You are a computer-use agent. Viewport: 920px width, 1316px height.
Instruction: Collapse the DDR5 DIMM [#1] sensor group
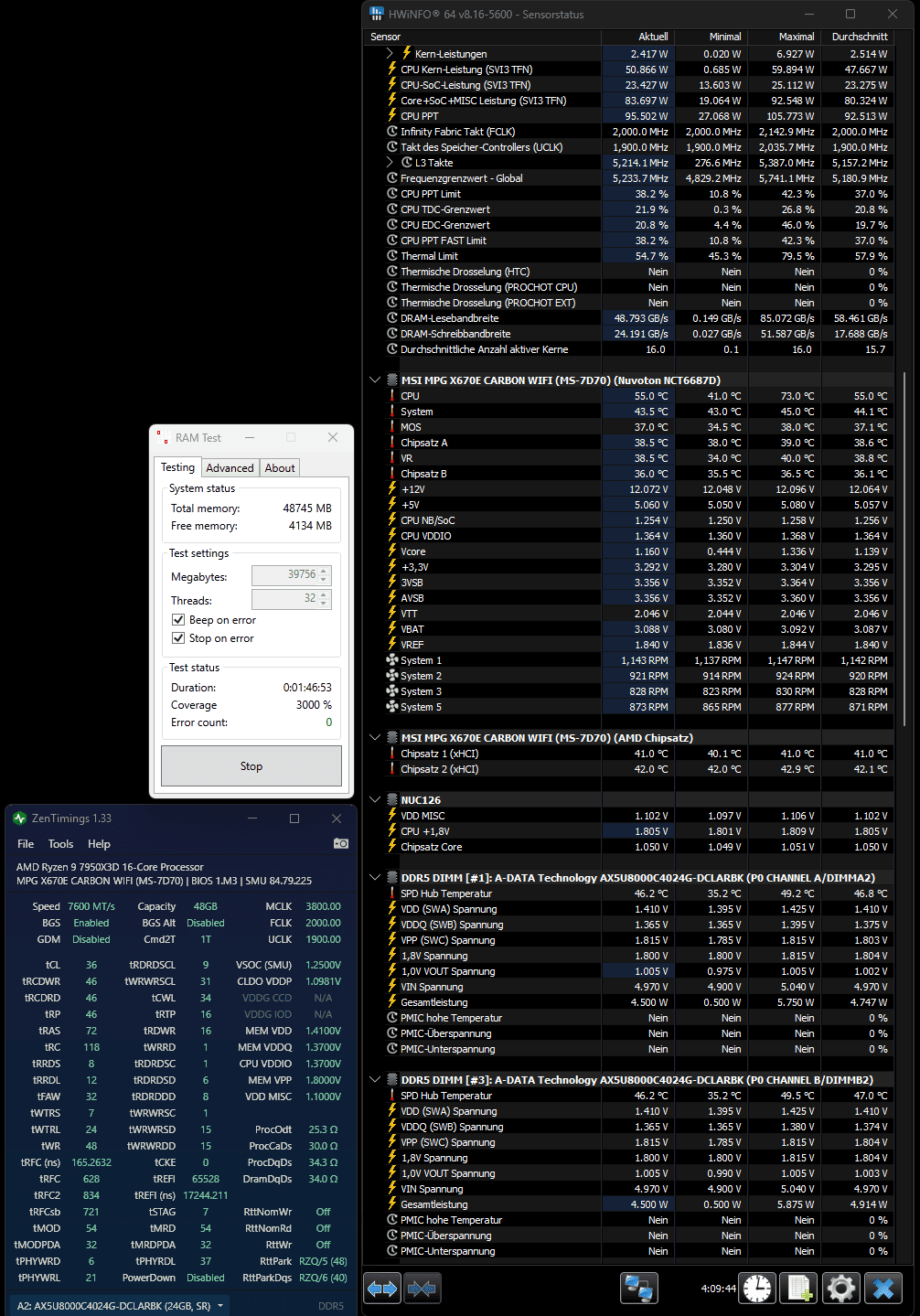click(375, 878)
